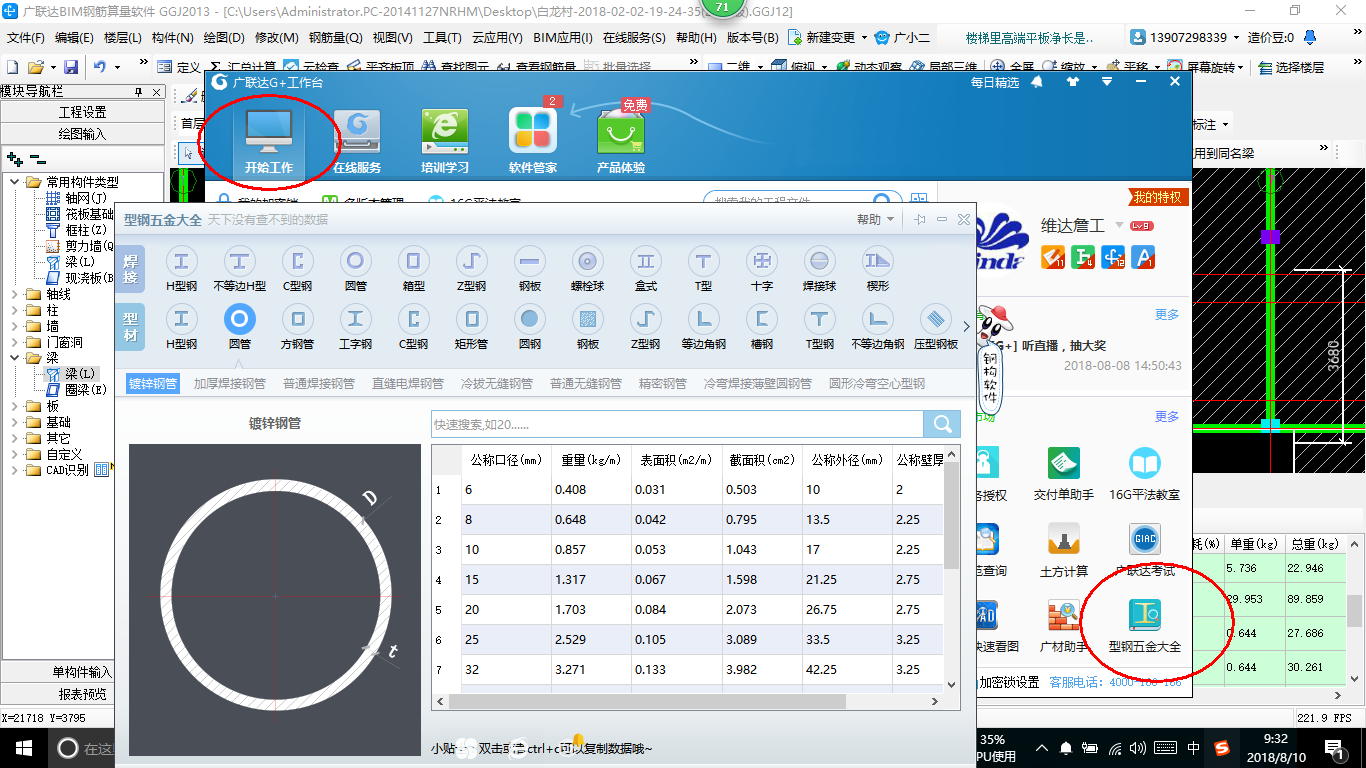
Task: Click the search magnifier button in 型钢五金大全
Action: click(941, 424)
